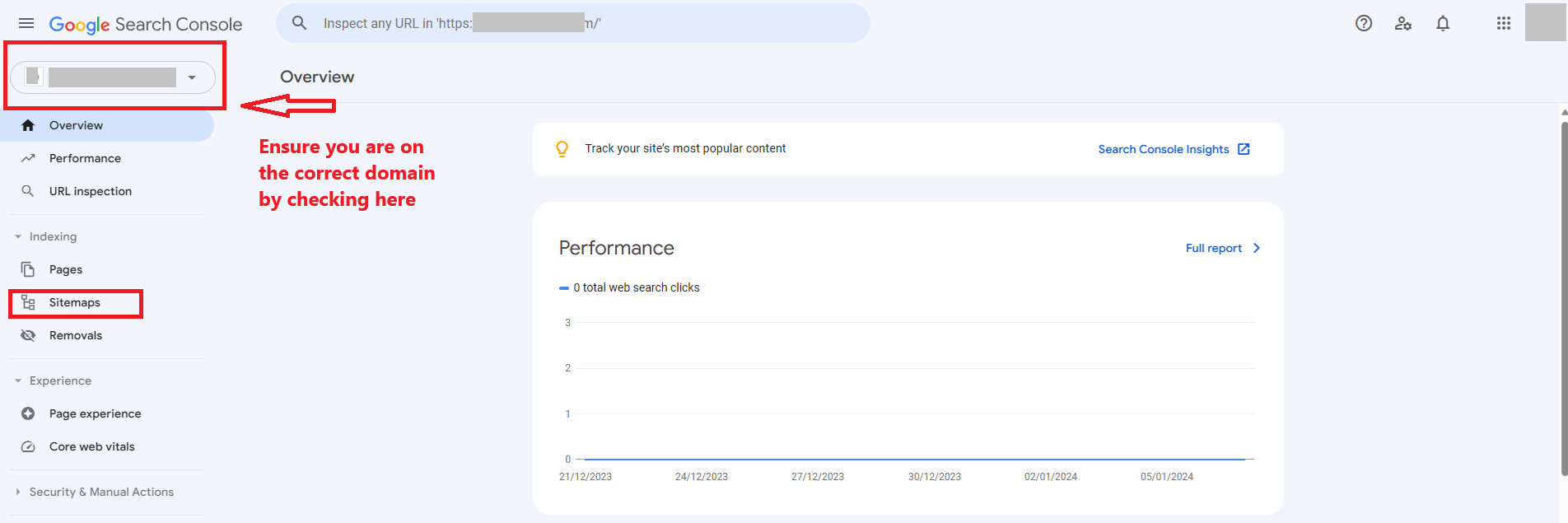Click the page vertical scrollbar

[1564, 299]
